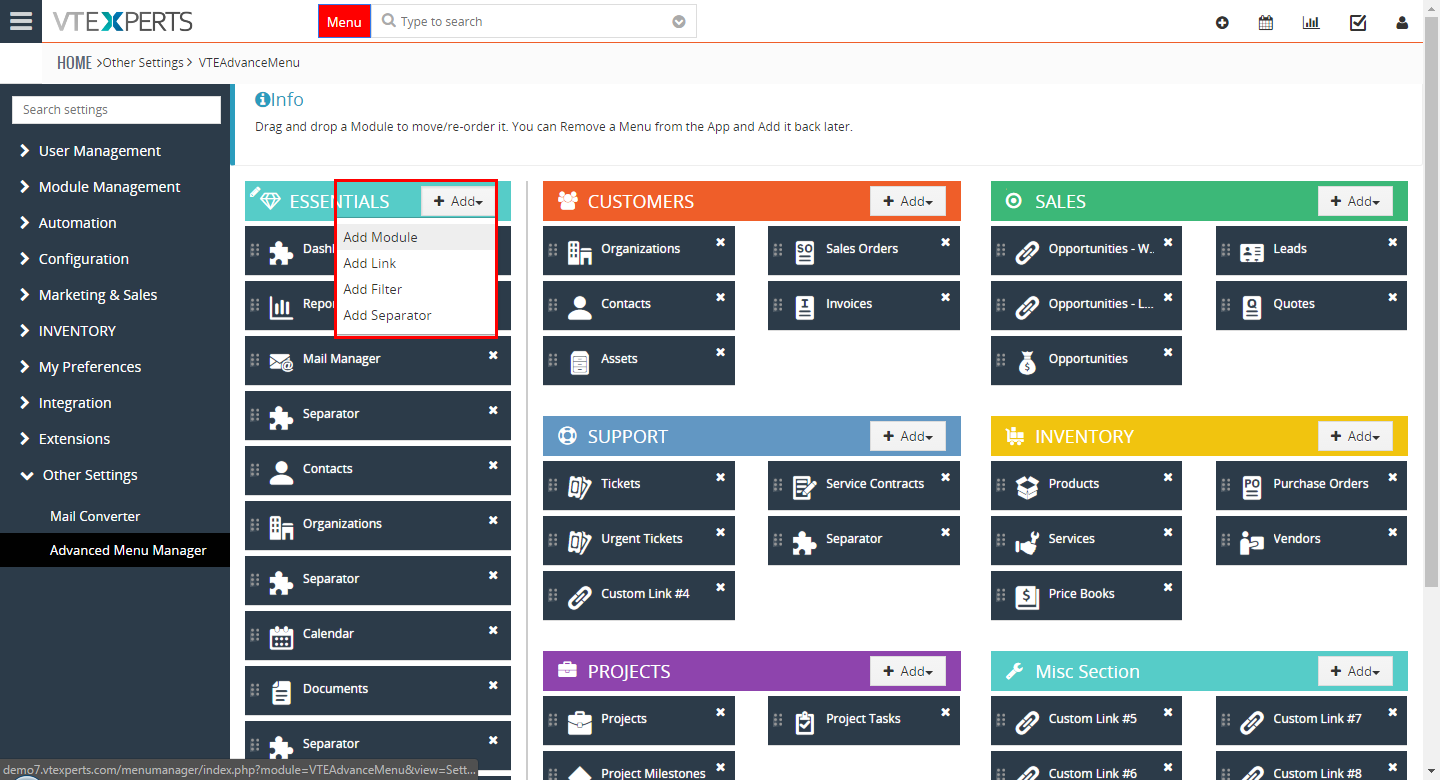
Task: Click the Services hand icon
Action: coord(1027,543)
